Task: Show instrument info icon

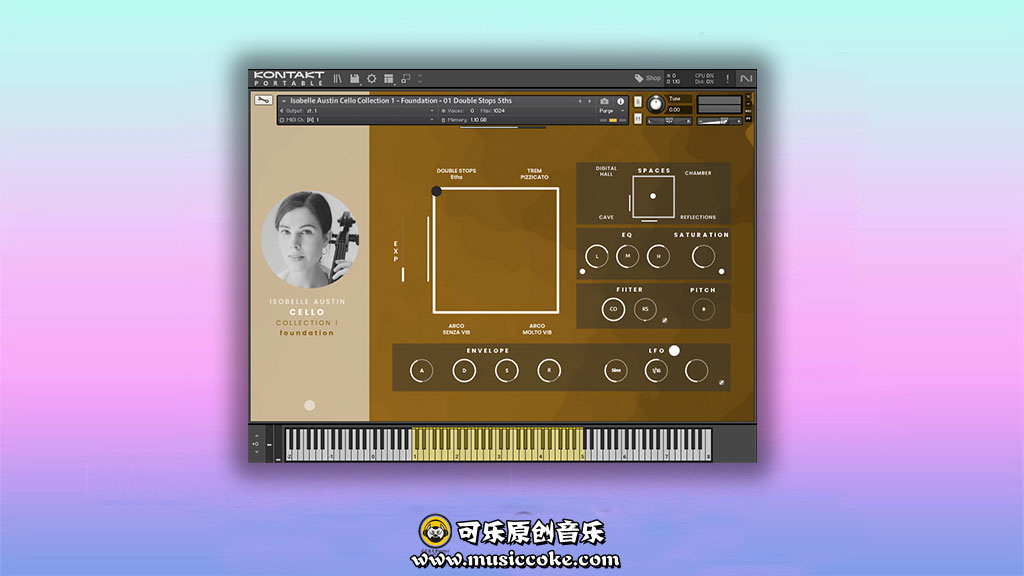Action: tap(620, 101)
